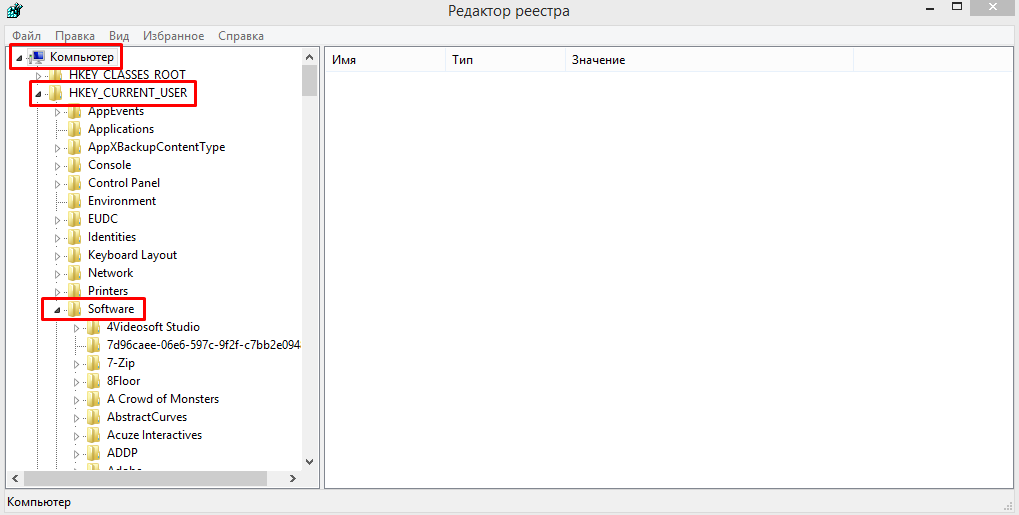Collapse the HKEY_CURRENT_USER node
This screenshot has width=1019, height=515.
(x=38, y=95)
